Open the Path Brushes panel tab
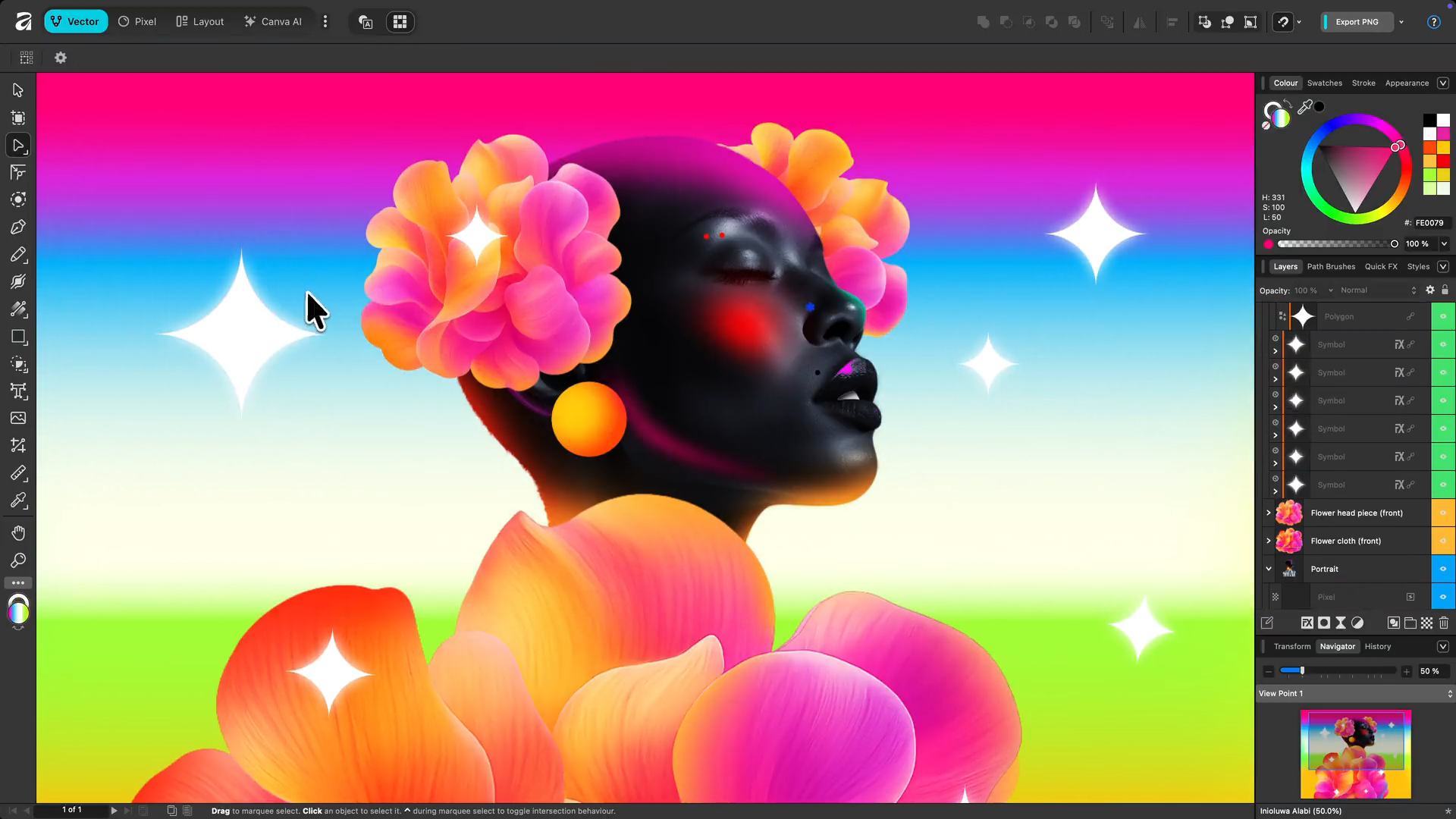 click(1331, 266)
